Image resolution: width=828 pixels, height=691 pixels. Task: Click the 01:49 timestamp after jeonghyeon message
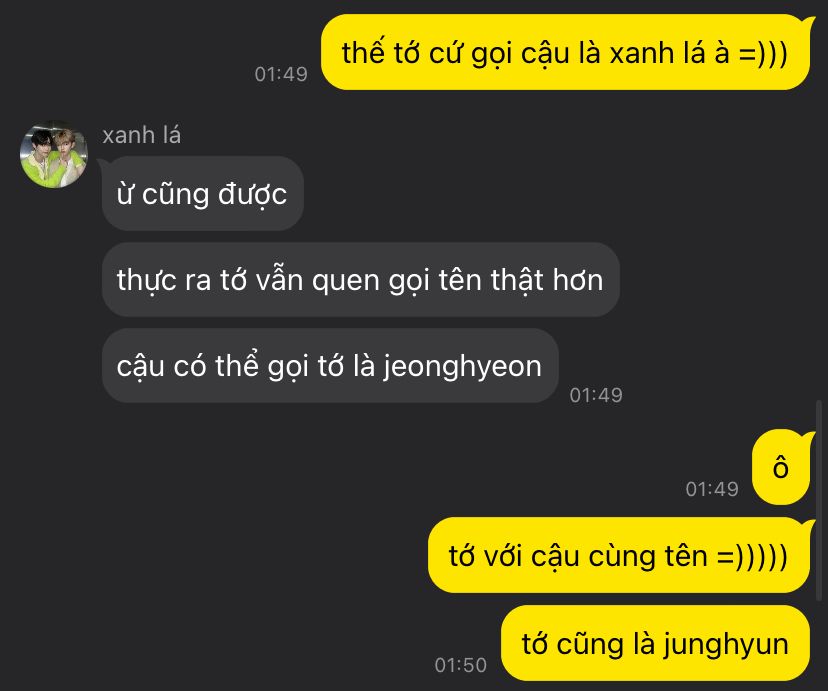pos(596,395)
